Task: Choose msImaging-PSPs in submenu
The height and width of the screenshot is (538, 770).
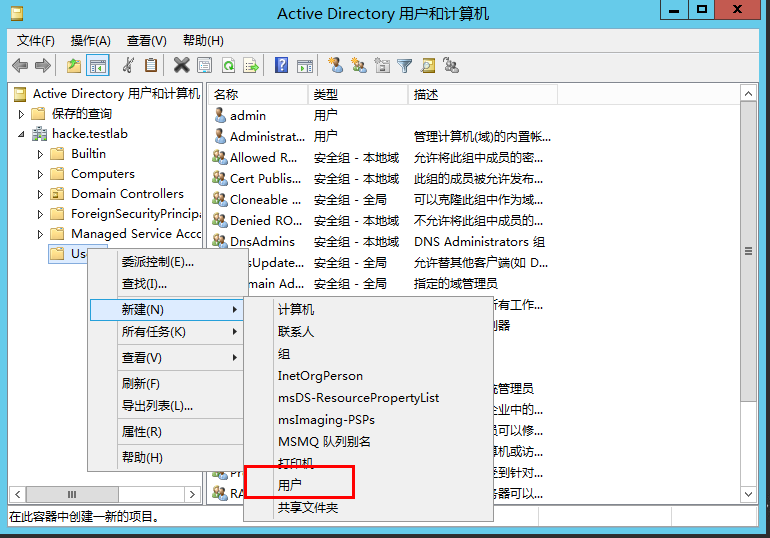Action: pos(368,420)
